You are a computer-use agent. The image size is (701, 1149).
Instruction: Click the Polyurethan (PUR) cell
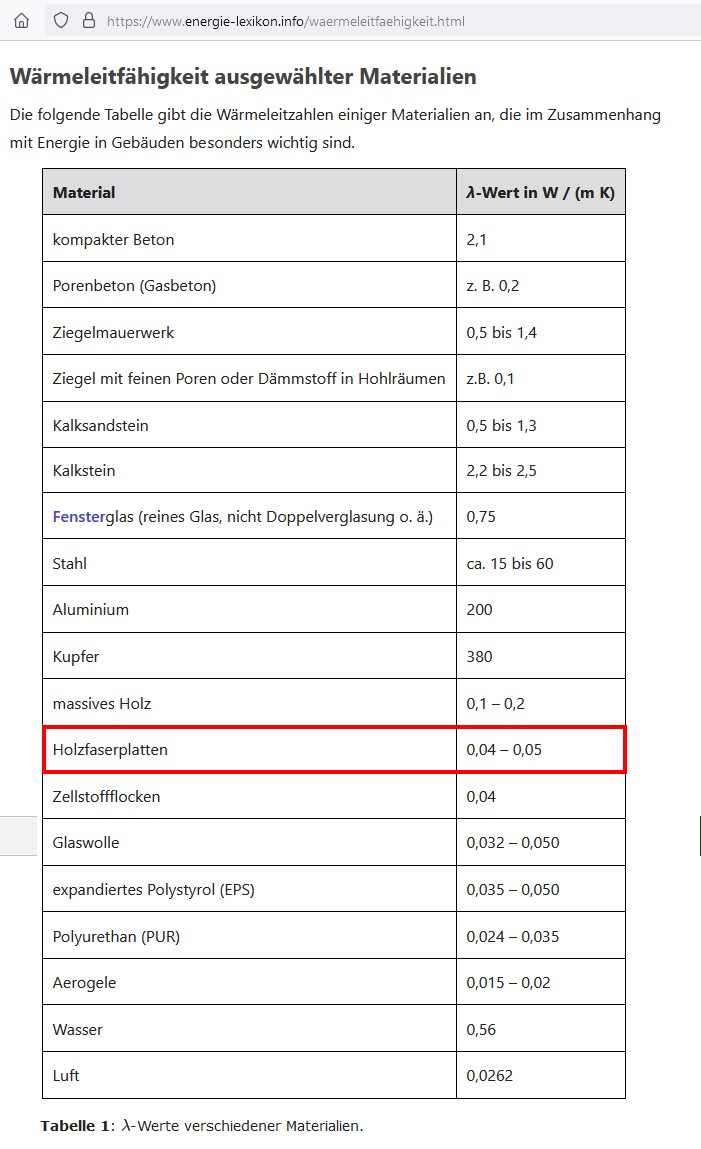click(x=249, y=936)
